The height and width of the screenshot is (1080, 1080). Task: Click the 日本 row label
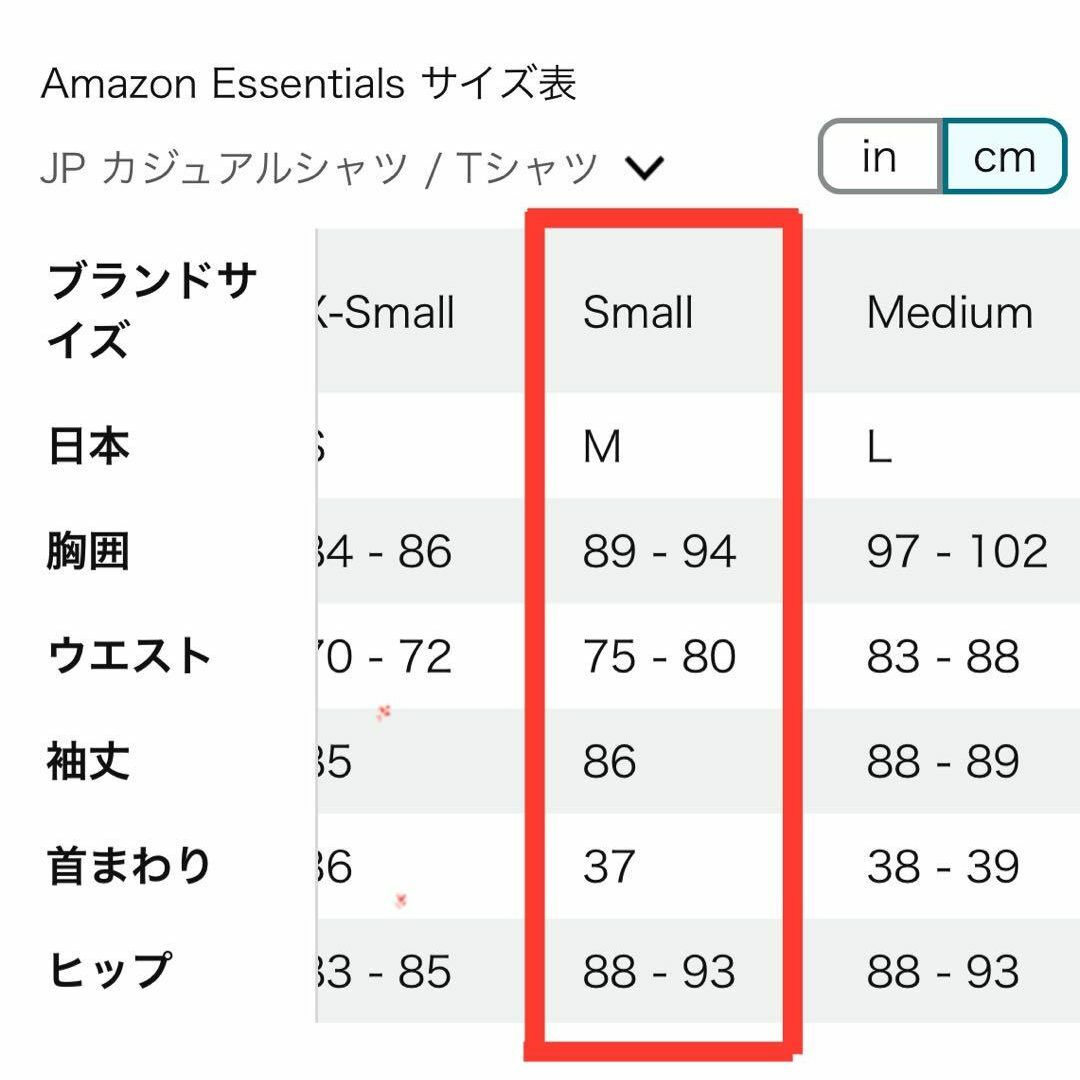[x=88, y=446]
